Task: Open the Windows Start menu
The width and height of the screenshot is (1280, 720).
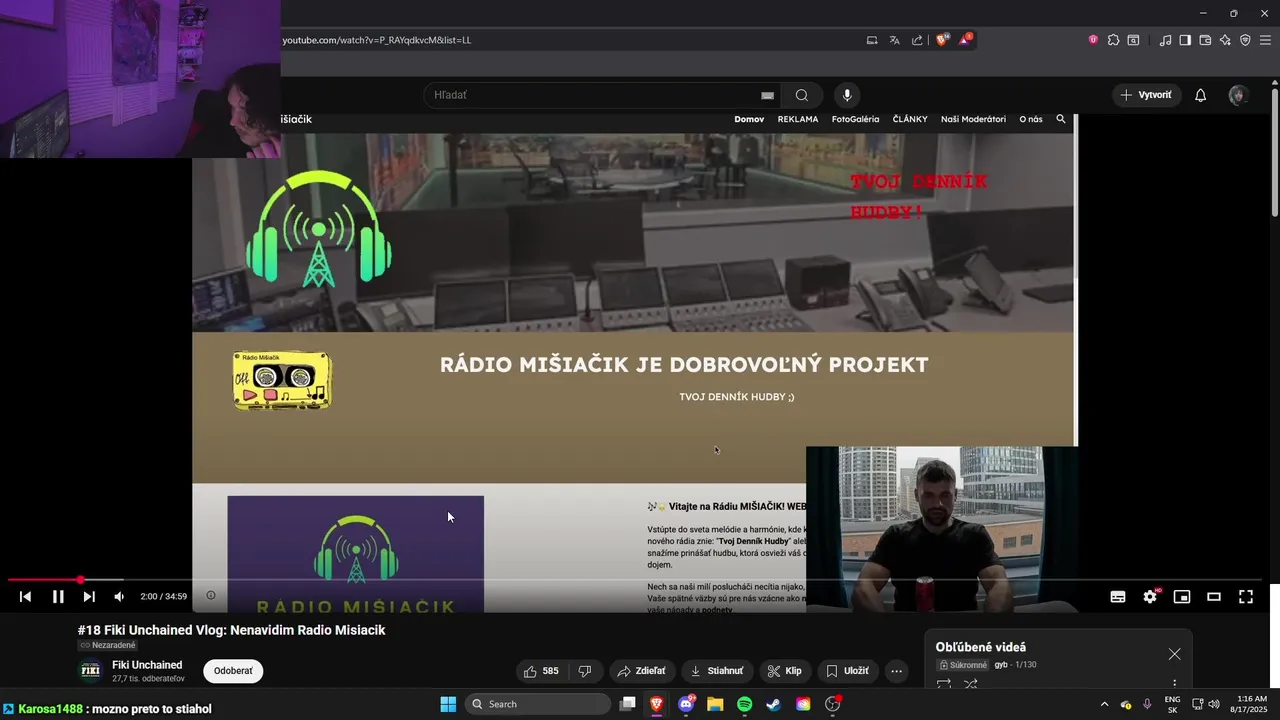Action: point(448,704)
